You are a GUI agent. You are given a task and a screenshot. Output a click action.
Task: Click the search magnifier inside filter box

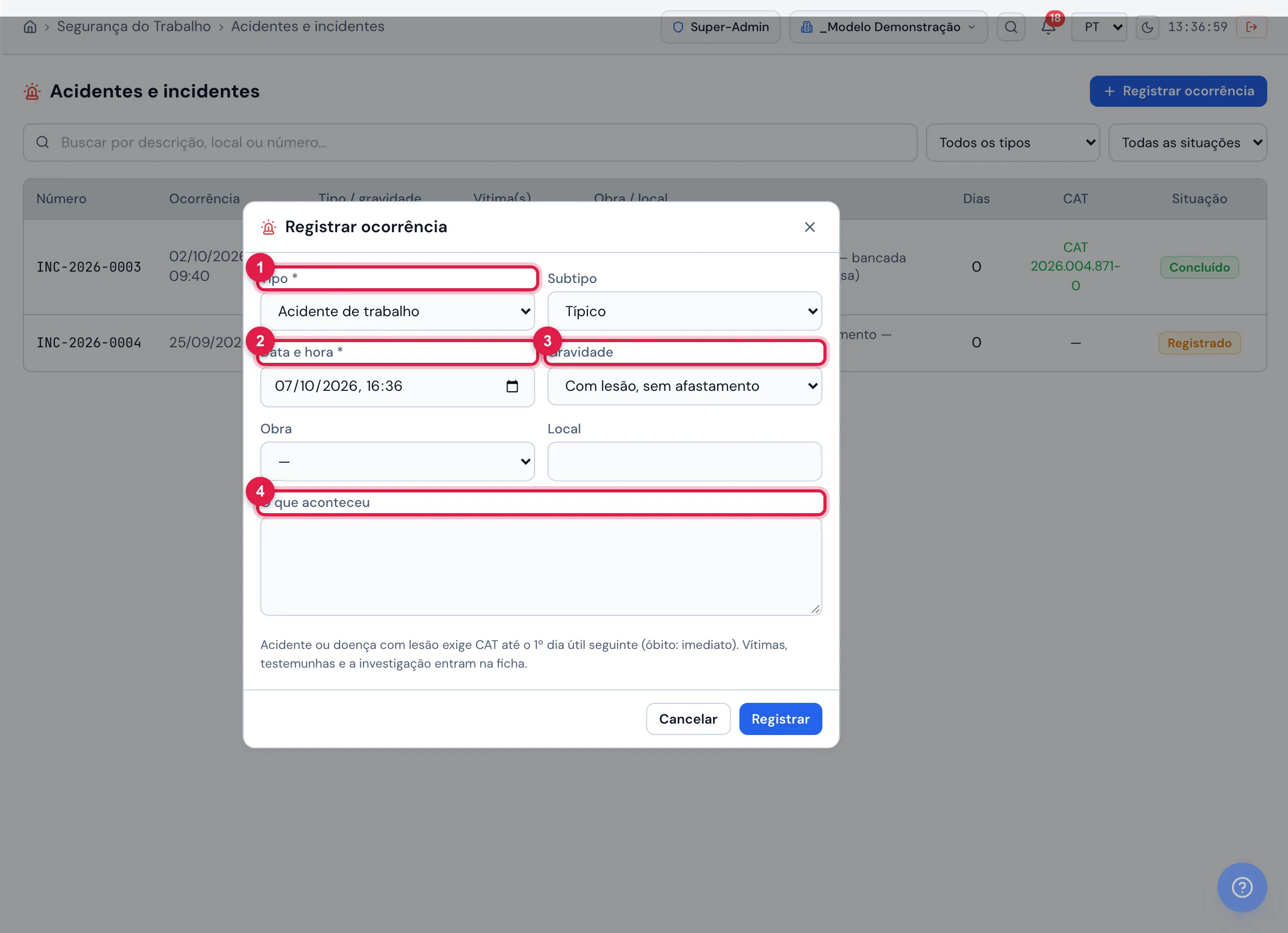point(43,143)
